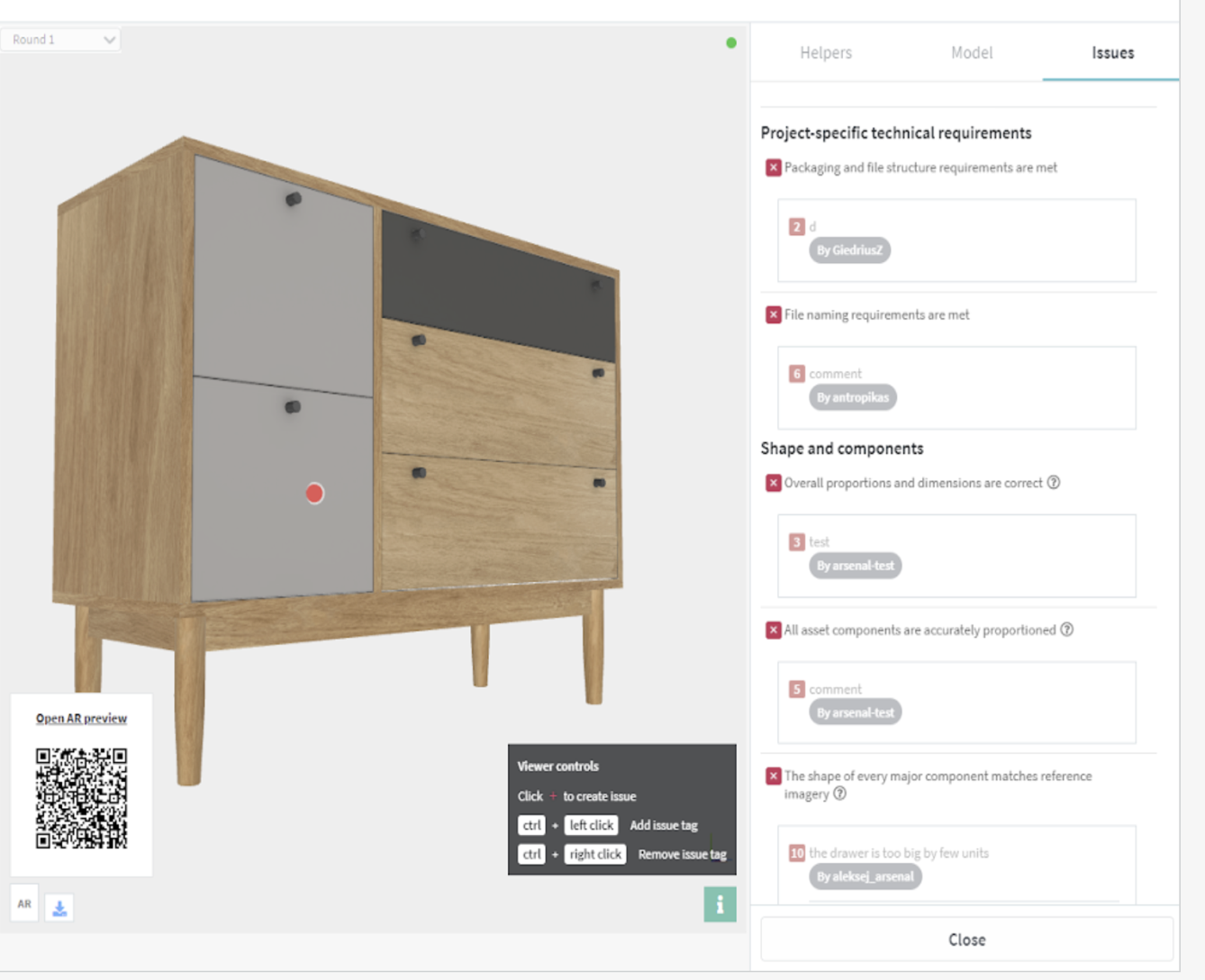Toggle red X on asset components accurately proportioned

773,630
